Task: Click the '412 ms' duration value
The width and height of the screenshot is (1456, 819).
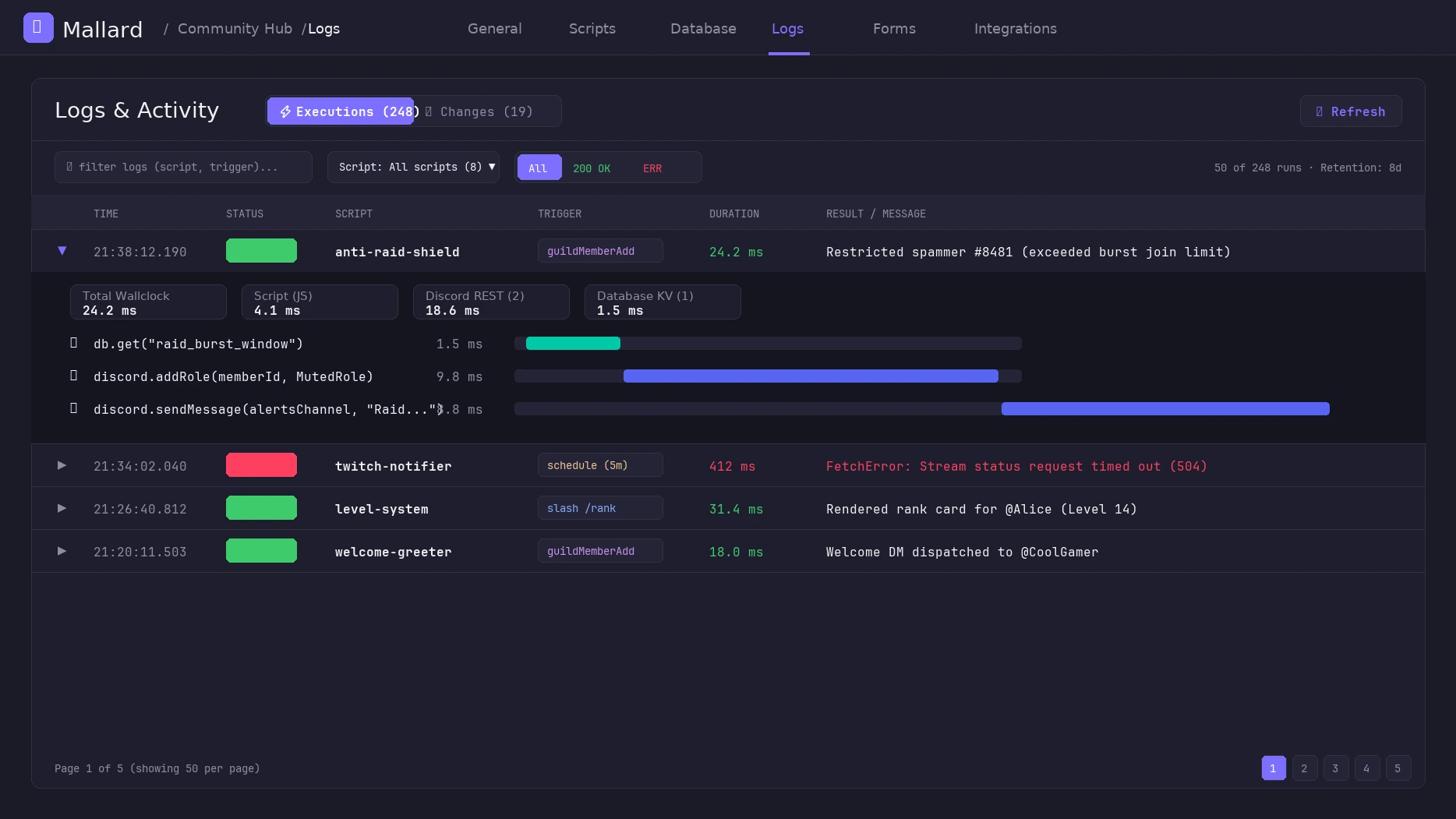Action: coord(732,466)
